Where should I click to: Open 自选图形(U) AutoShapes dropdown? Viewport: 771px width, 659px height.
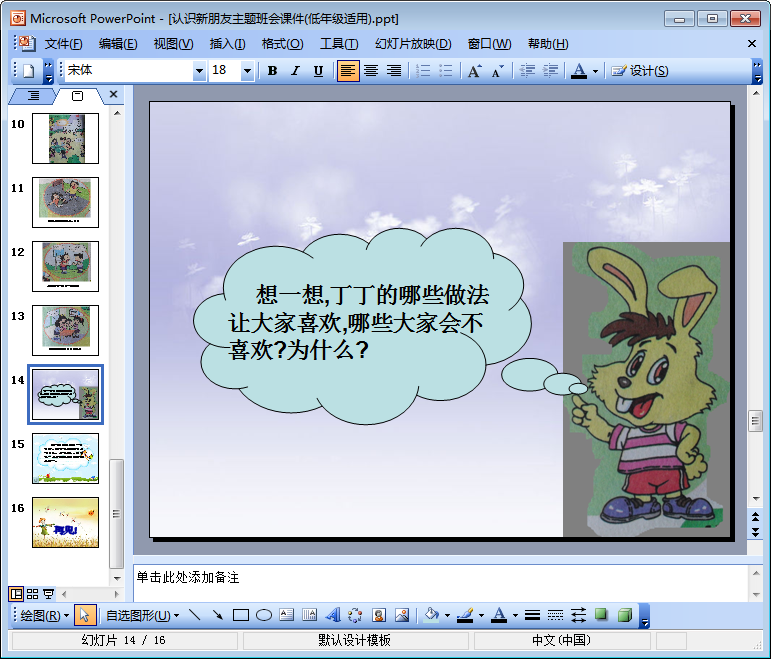click(142, 615)
